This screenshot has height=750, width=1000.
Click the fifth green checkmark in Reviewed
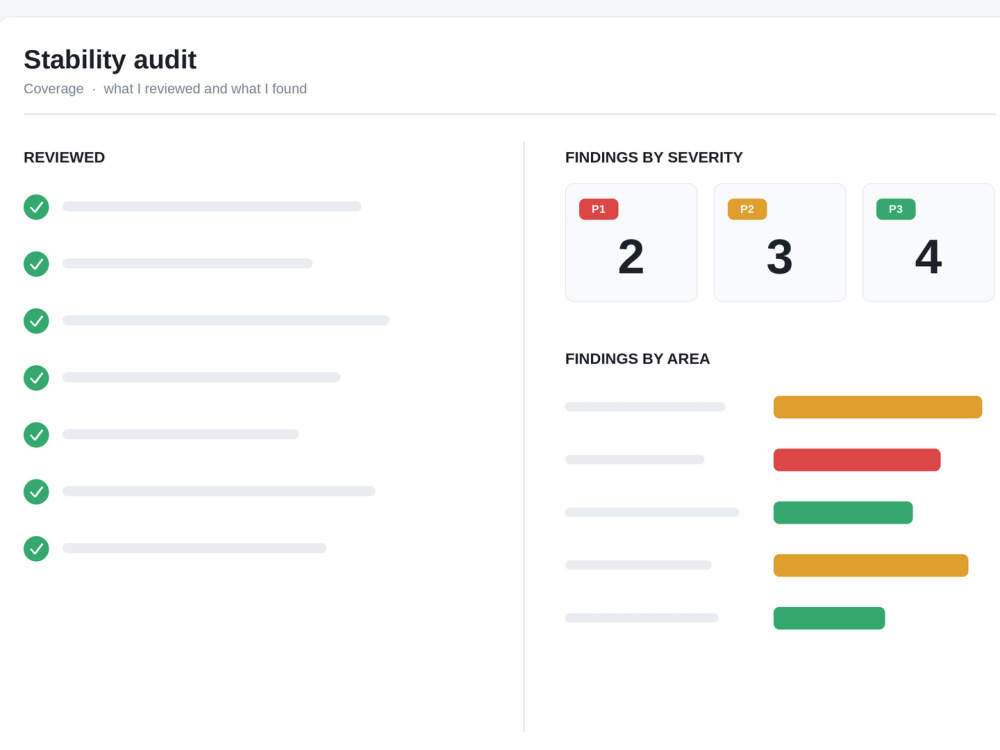tap(36, 435)
